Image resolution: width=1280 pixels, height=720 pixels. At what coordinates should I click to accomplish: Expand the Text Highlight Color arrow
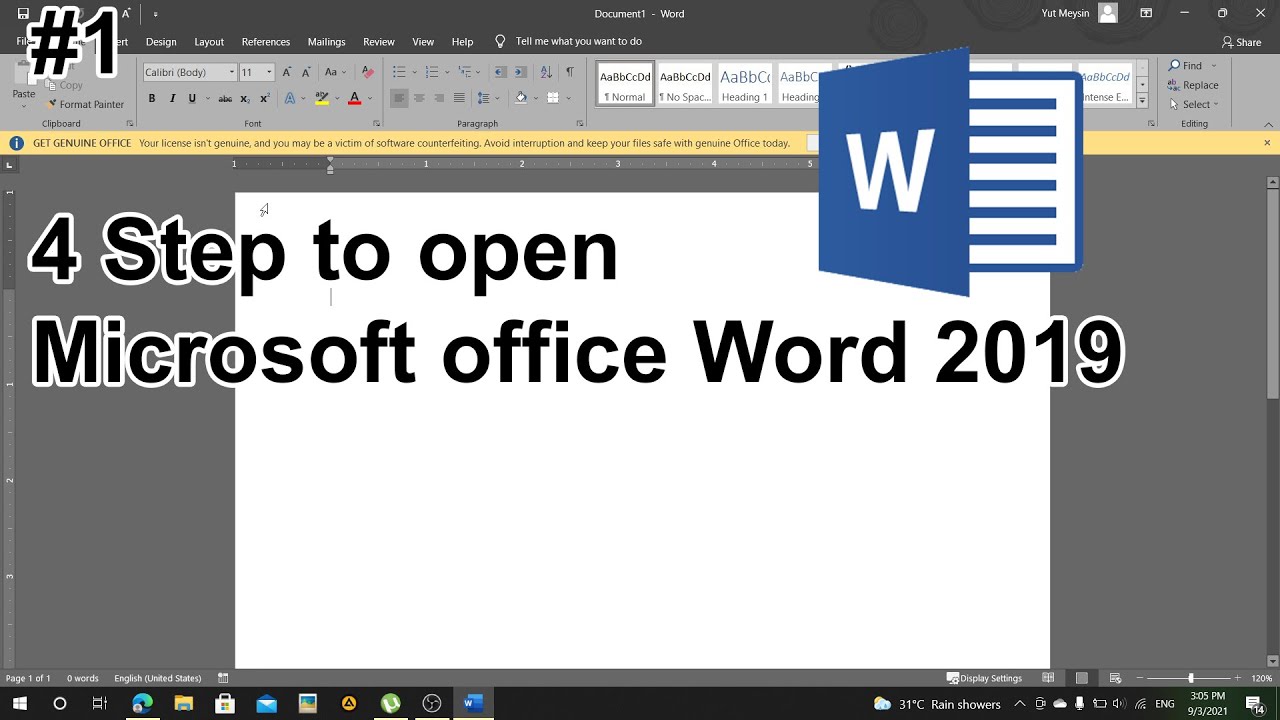336,98
